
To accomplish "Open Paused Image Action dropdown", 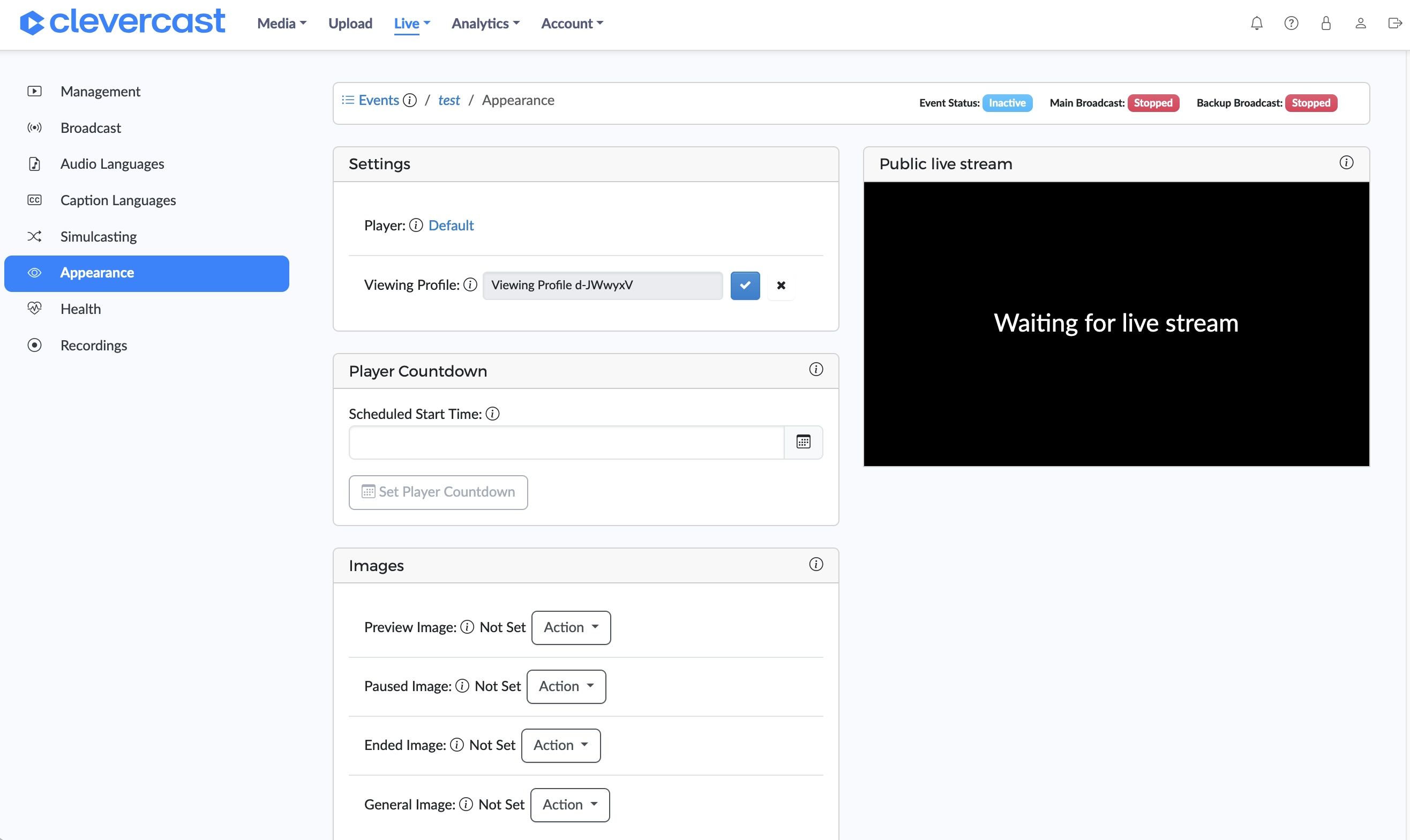I will tap(566, 686).
